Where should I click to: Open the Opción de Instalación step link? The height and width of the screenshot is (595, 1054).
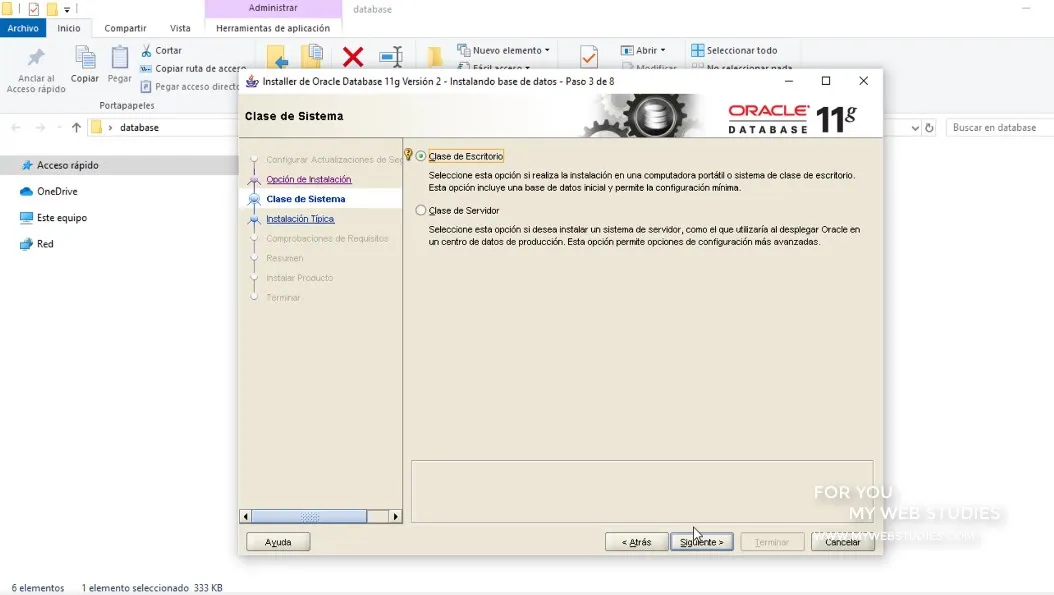(309, 180)
